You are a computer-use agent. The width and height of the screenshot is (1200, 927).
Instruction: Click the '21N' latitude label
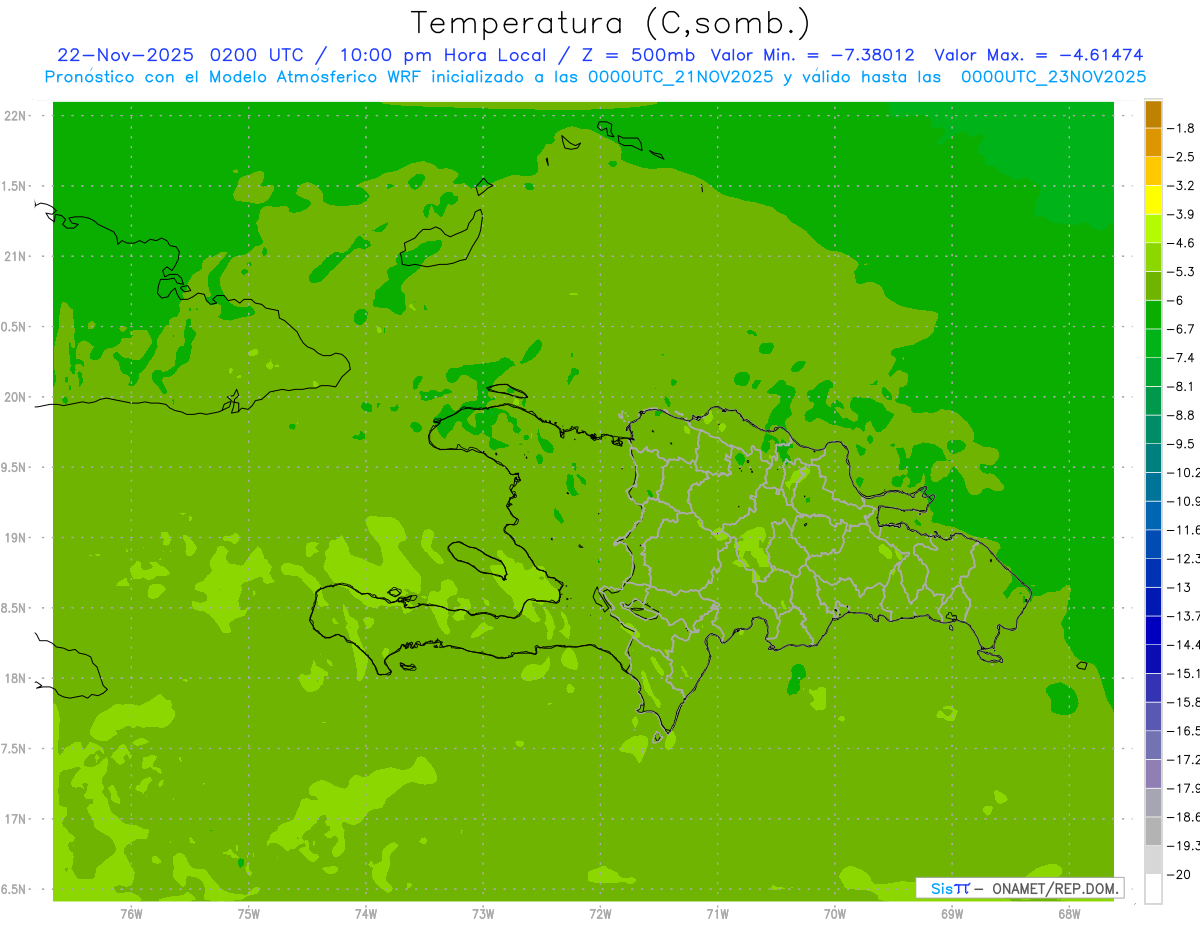point(15,256)
